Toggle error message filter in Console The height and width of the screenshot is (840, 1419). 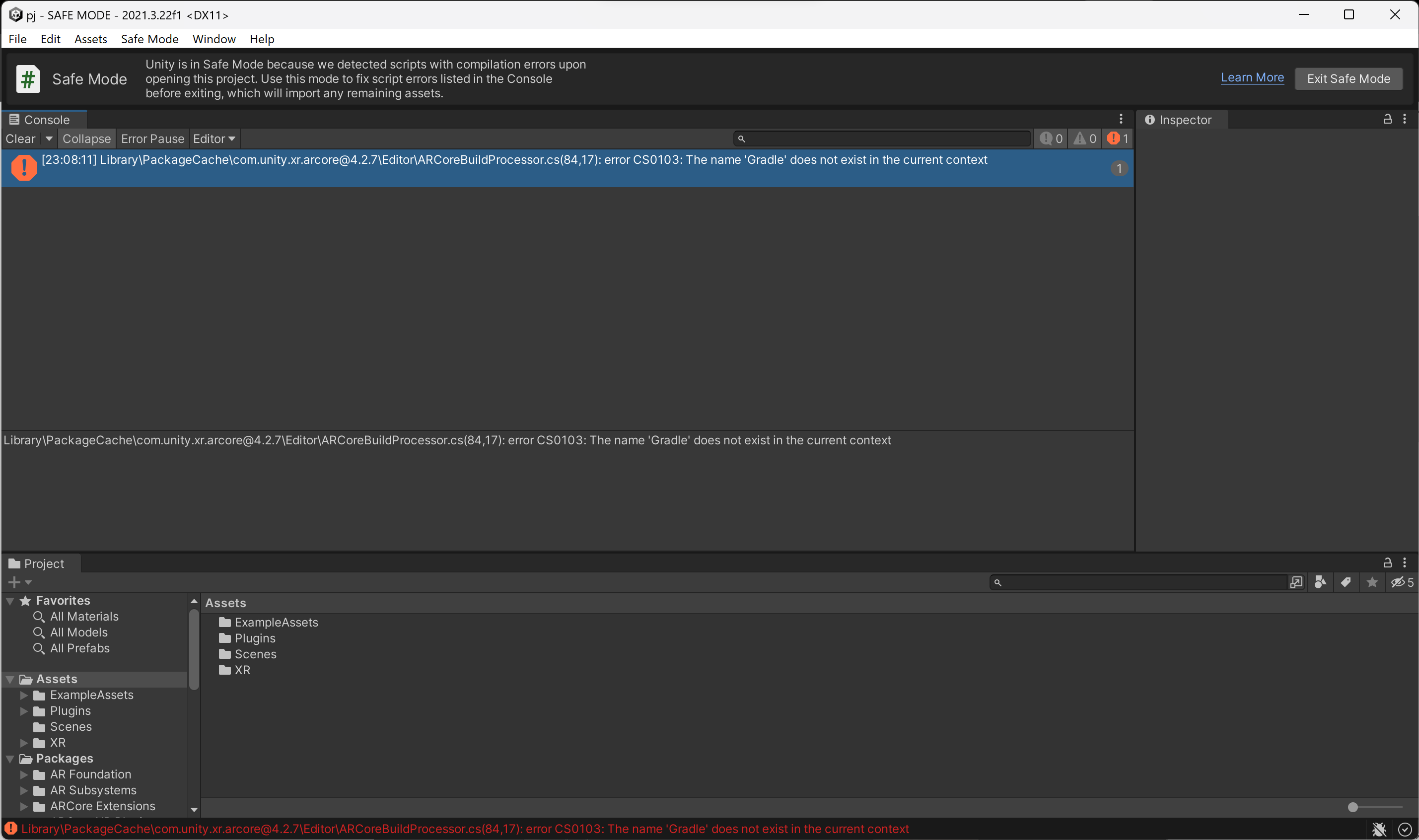click(x=1118, y=139)
